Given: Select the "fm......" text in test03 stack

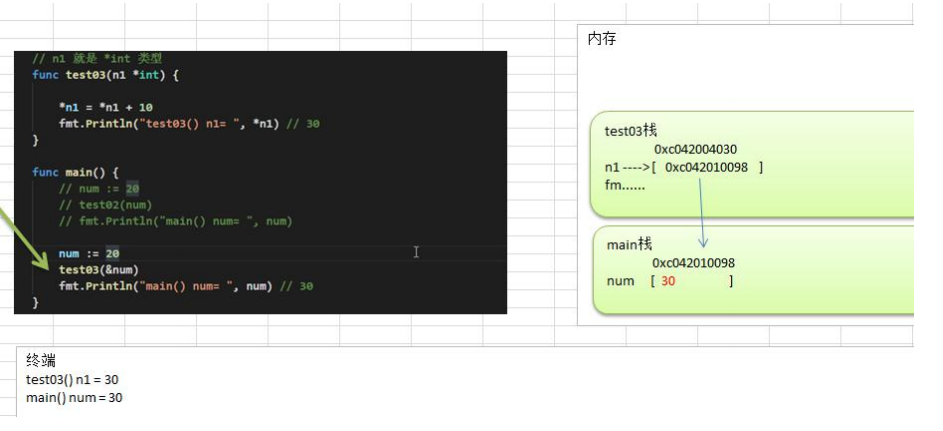Looking at the screenshot, I should pyautogui.click(x=625, y=186).
